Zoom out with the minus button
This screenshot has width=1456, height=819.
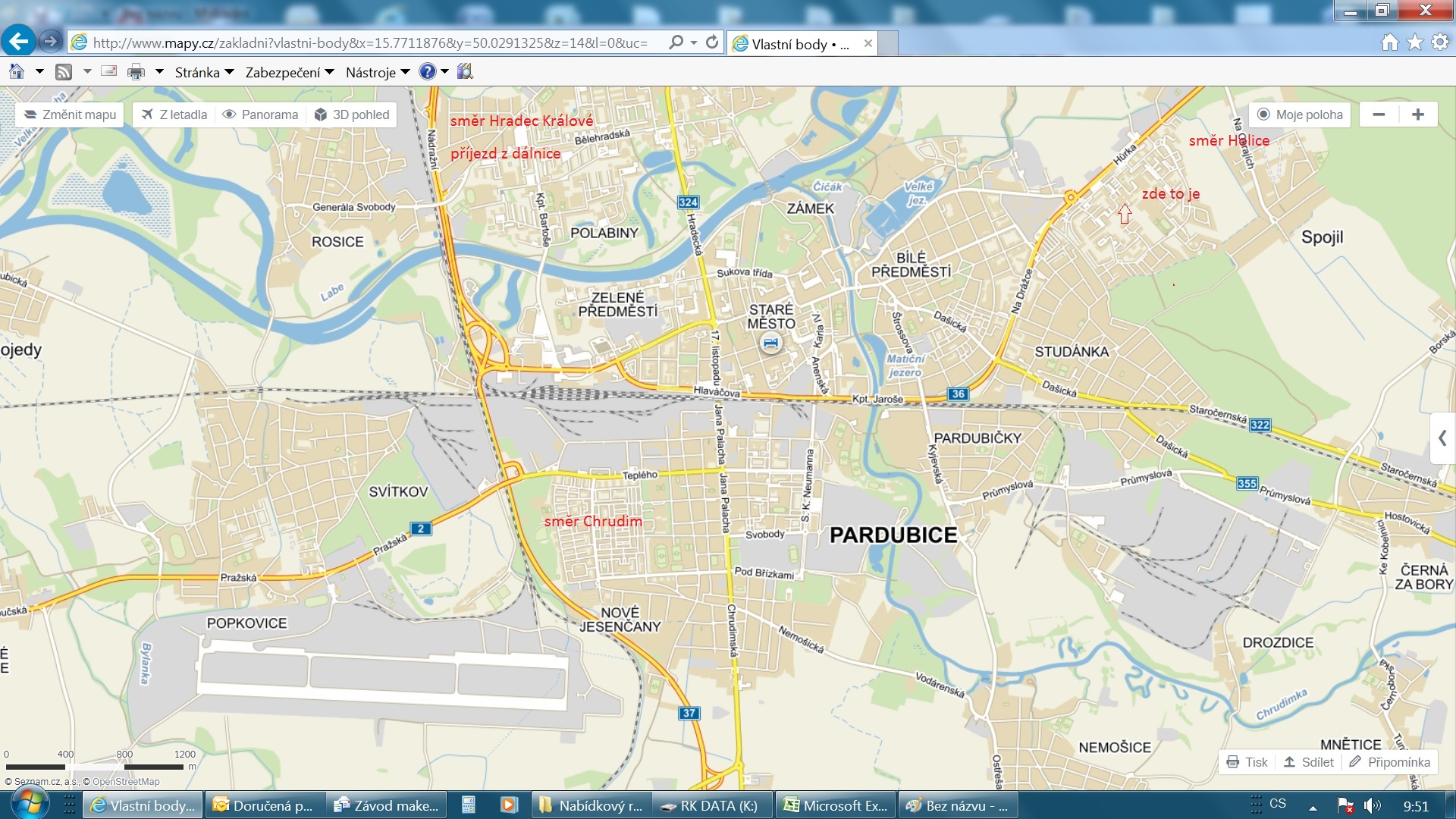tap(1379, 115)
